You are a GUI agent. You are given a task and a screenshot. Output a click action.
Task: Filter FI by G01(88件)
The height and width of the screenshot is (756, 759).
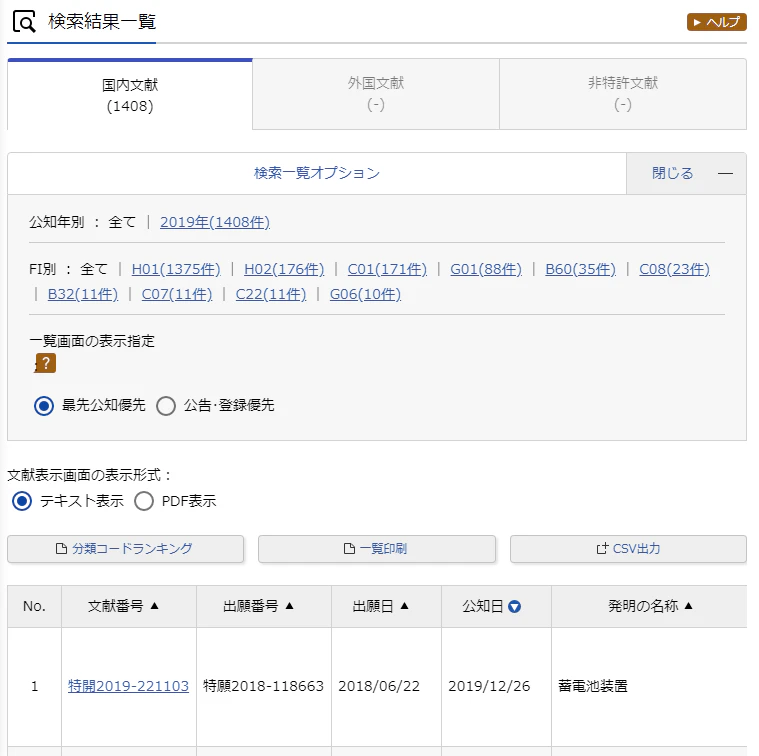click(486, 269)
